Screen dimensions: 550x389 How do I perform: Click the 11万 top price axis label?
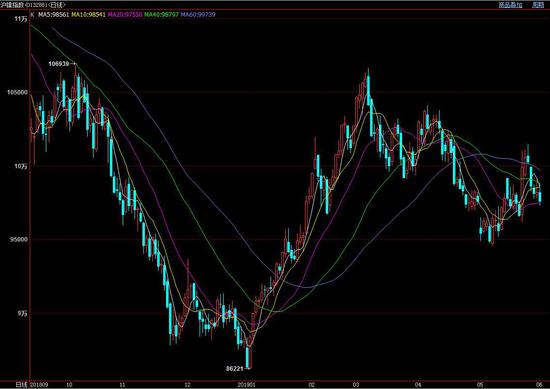(x=21, y=19)
